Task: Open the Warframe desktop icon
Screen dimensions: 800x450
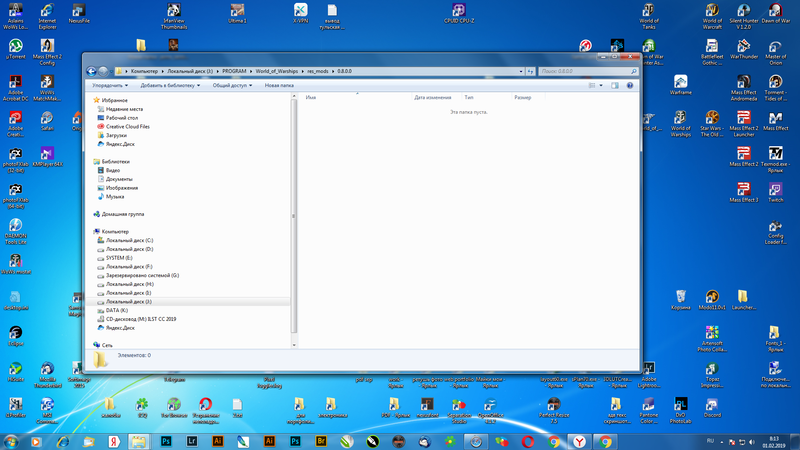Action: [x=681, y=86]
